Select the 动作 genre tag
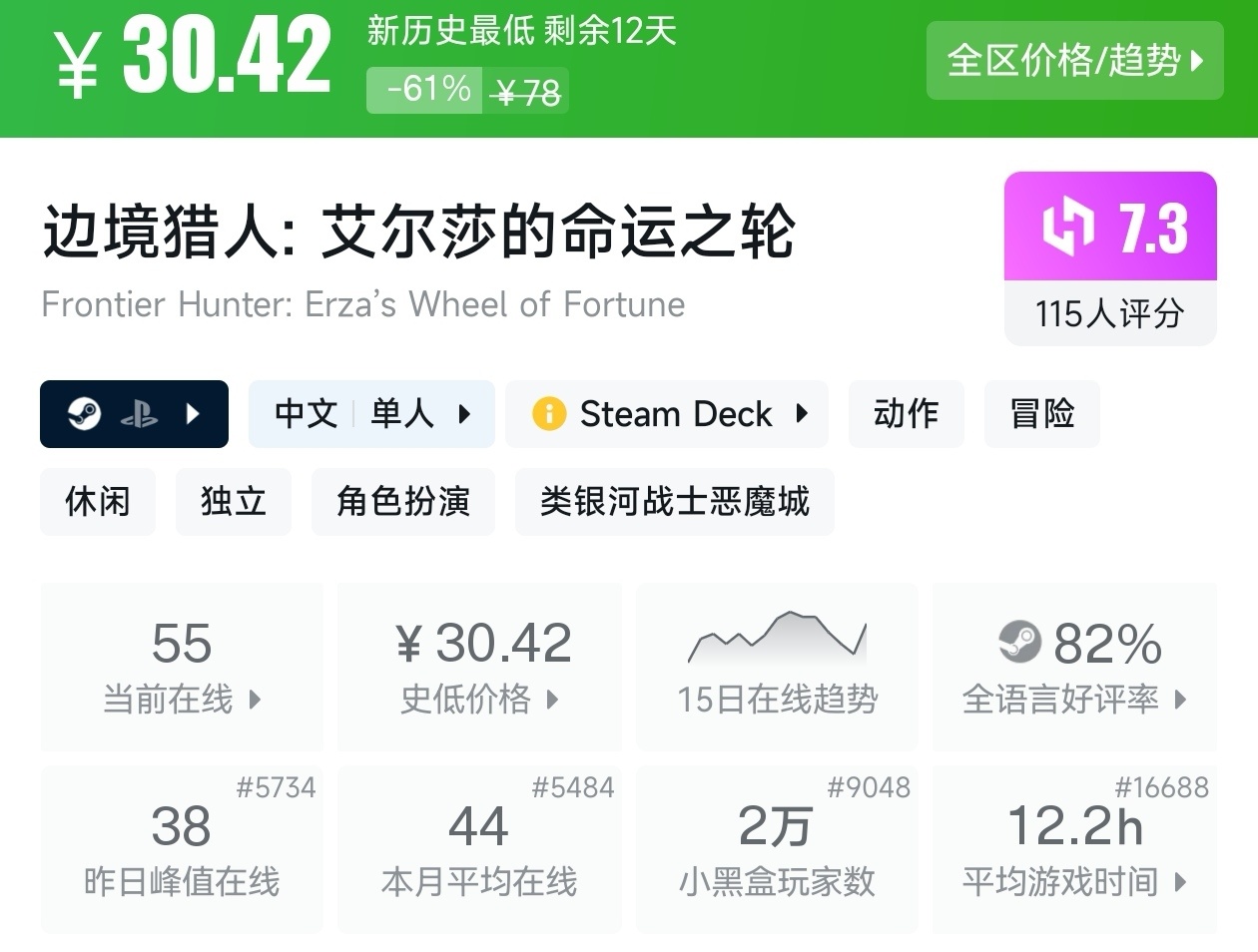This screenshot has width=1258, height=952. 906,413
